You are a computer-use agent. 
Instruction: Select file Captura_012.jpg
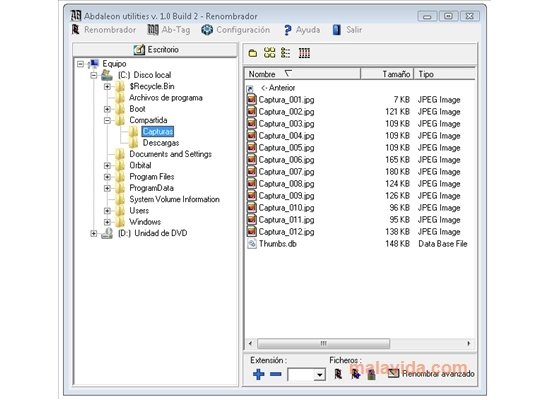(x=286, y=232)
